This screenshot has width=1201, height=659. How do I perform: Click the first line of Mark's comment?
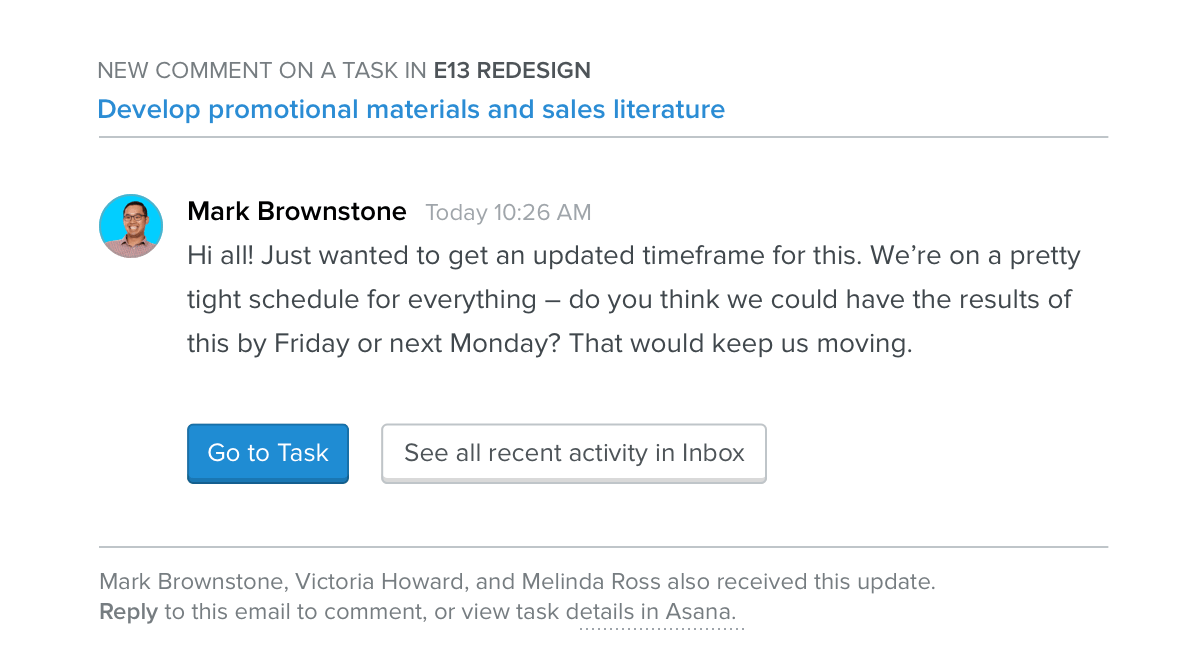point(634,256)
